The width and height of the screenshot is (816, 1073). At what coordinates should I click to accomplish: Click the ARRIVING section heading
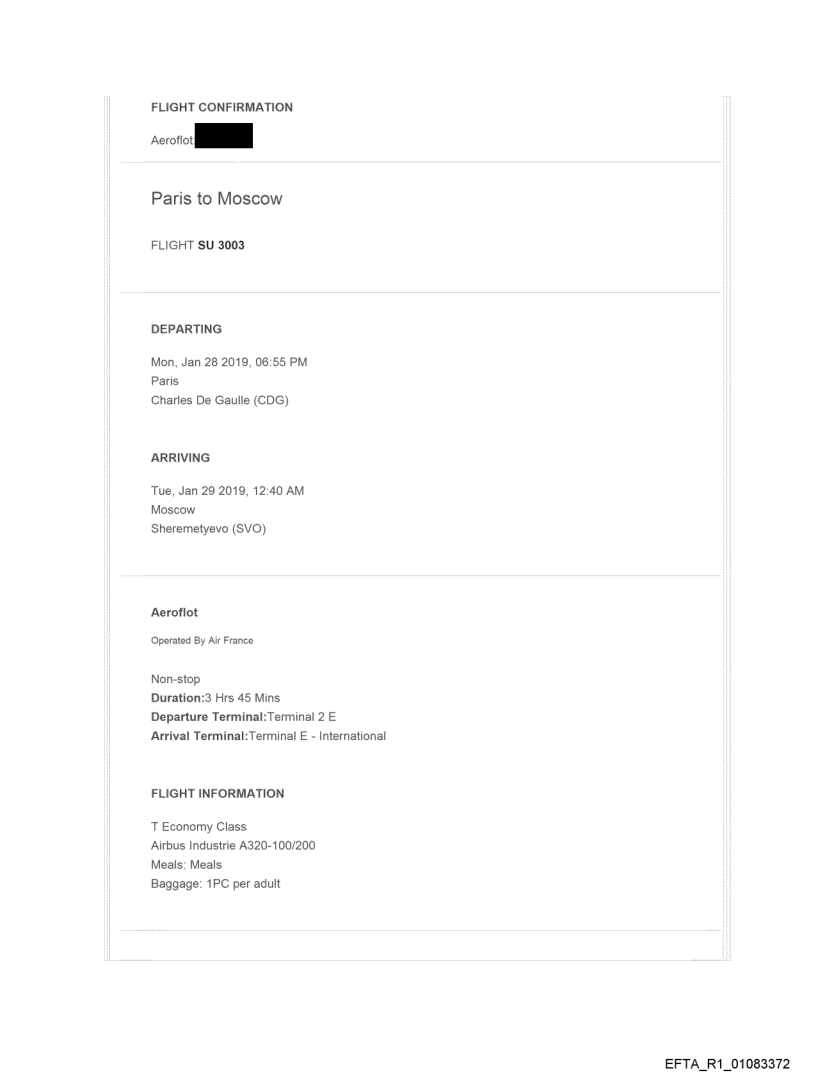tap(182, 457)
